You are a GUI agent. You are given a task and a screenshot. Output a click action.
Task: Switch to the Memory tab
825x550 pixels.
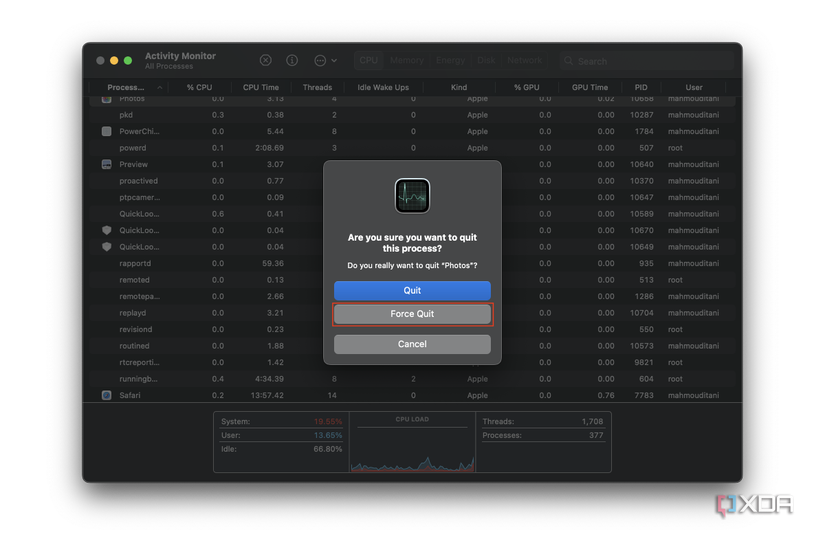[x=407, y=61]
